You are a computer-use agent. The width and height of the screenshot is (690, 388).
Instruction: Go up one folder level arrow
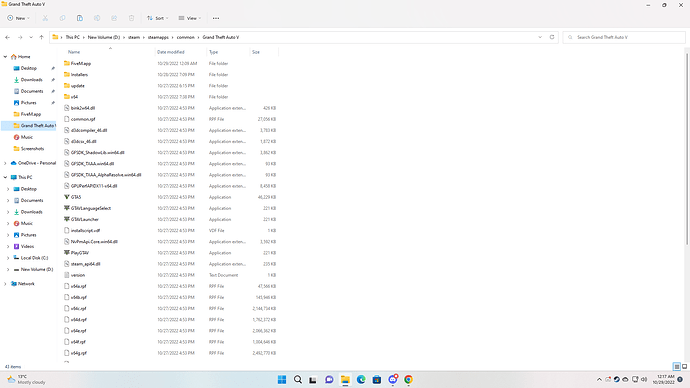[x=41, y=37]
